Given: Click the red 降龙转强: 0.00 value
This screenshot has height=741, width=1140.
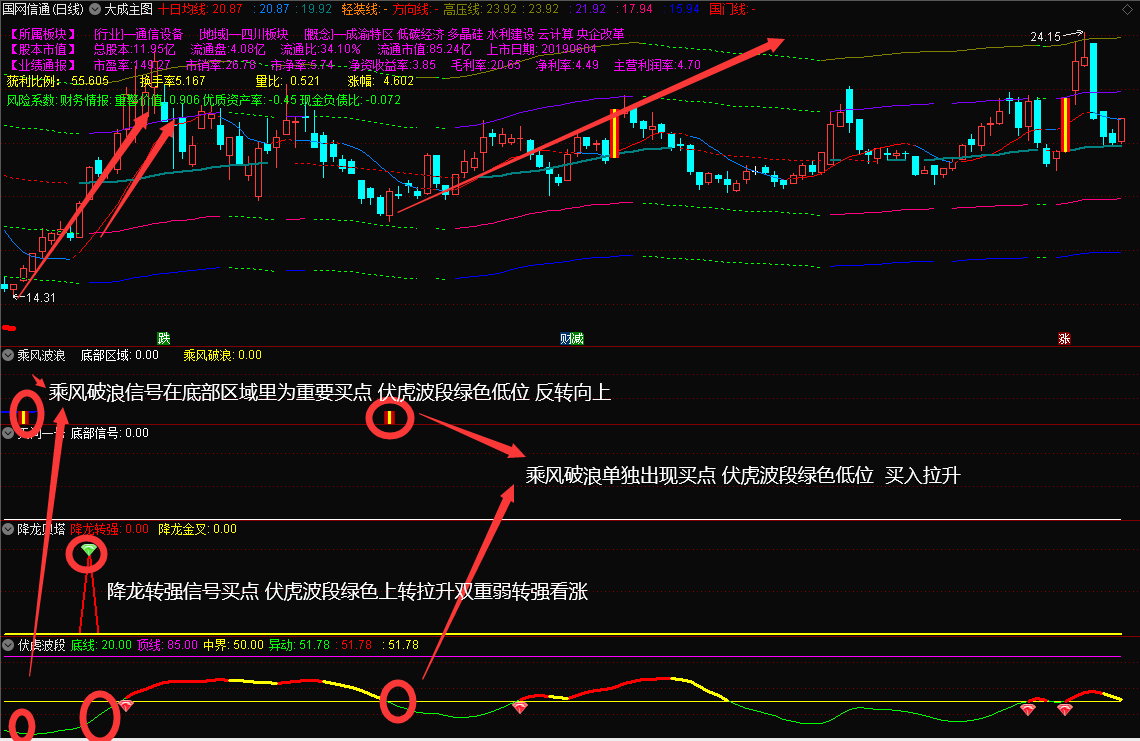Looking at the screenshot, I should (109, 529).
